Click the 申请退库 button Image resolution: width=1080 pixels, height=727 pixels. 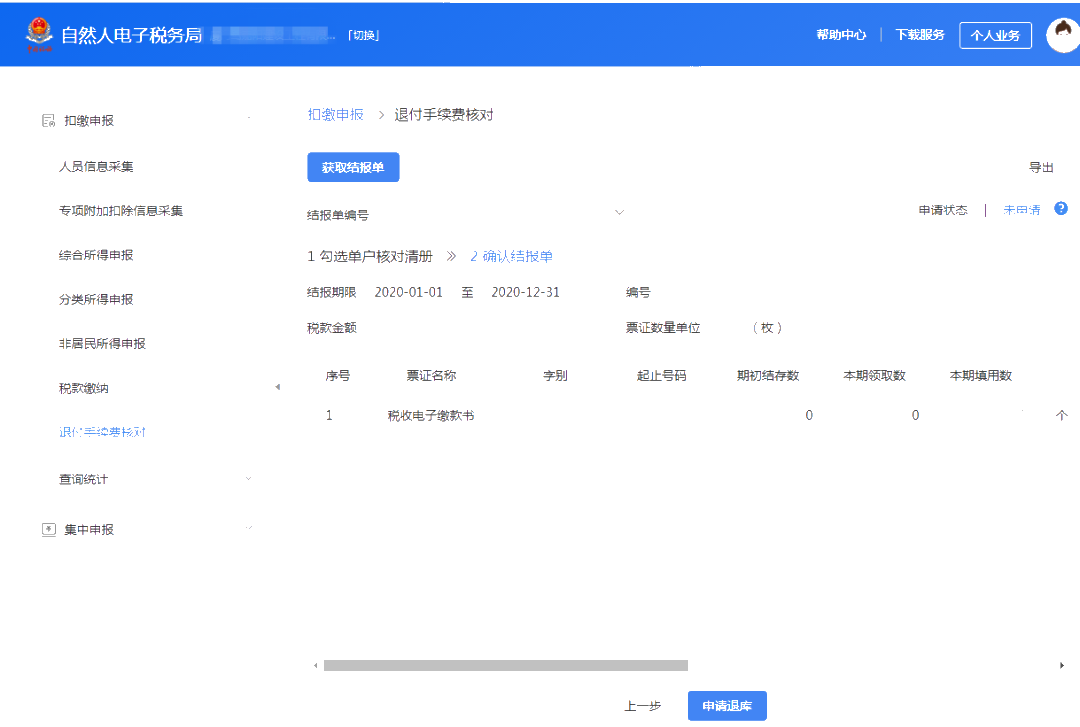coord(727,705)
